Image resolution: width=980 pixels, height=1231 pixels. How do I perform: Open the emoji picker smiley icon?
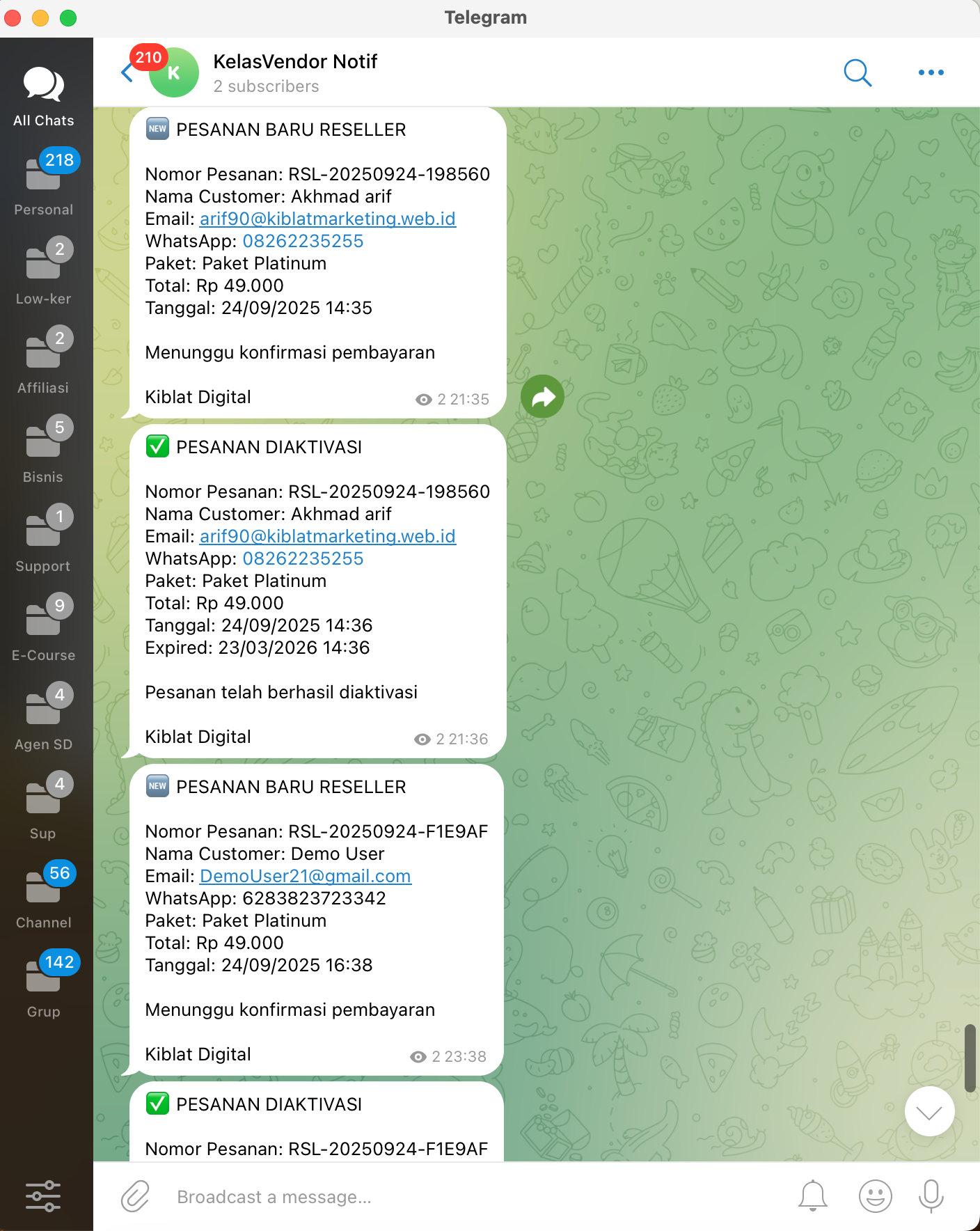click(875, 1197)
